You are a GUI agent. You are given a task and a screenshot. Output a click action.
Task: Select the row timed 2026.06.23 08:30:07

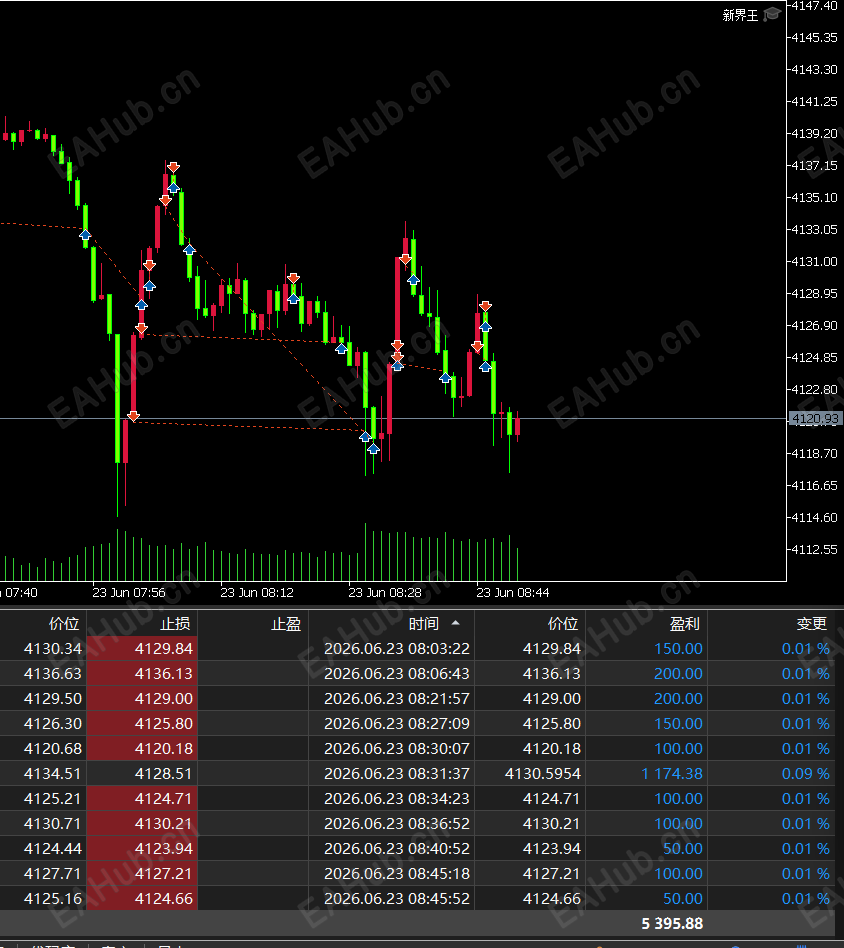click(417, 748)
